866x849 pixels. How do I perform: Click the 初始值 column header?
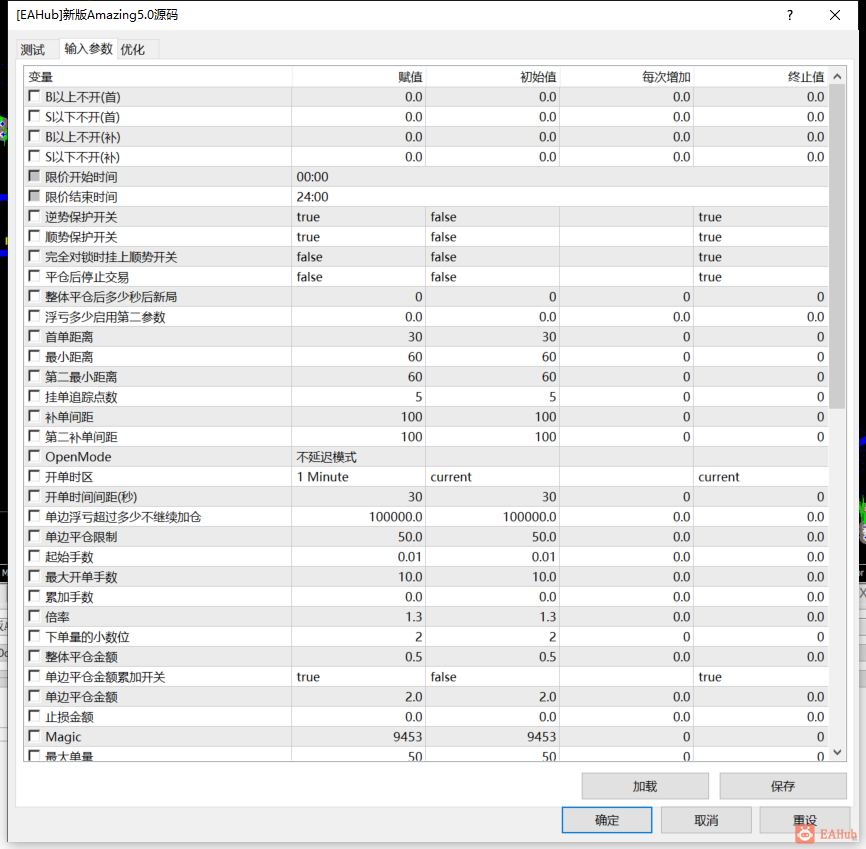[493, 77]
